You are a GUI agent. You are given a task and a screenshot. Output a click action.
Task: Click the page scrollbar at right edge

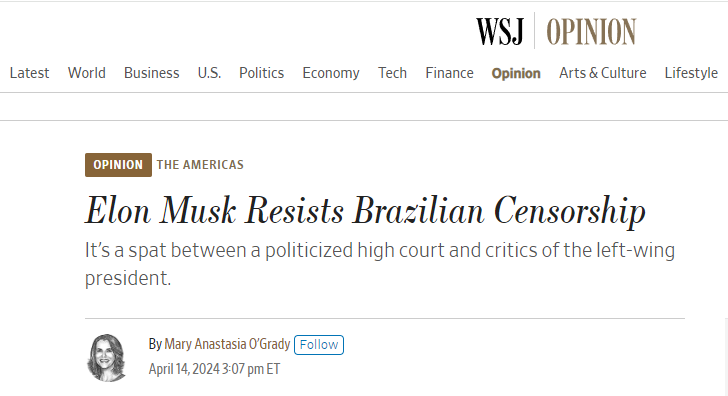[x=726, y=357]
